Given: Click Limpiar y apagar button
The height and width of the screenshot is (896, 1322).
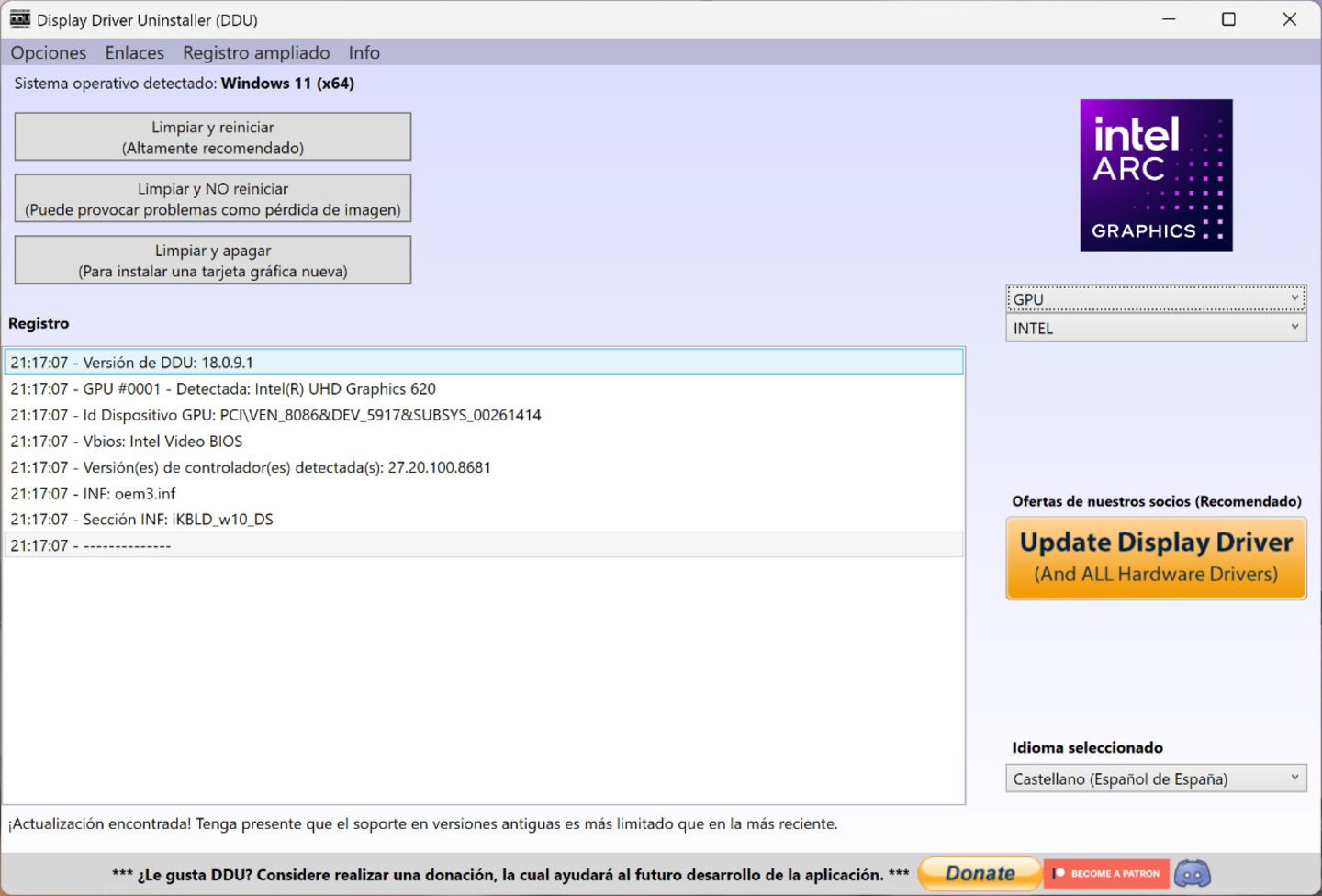Looking at the screenshot, I should (213, 260).
